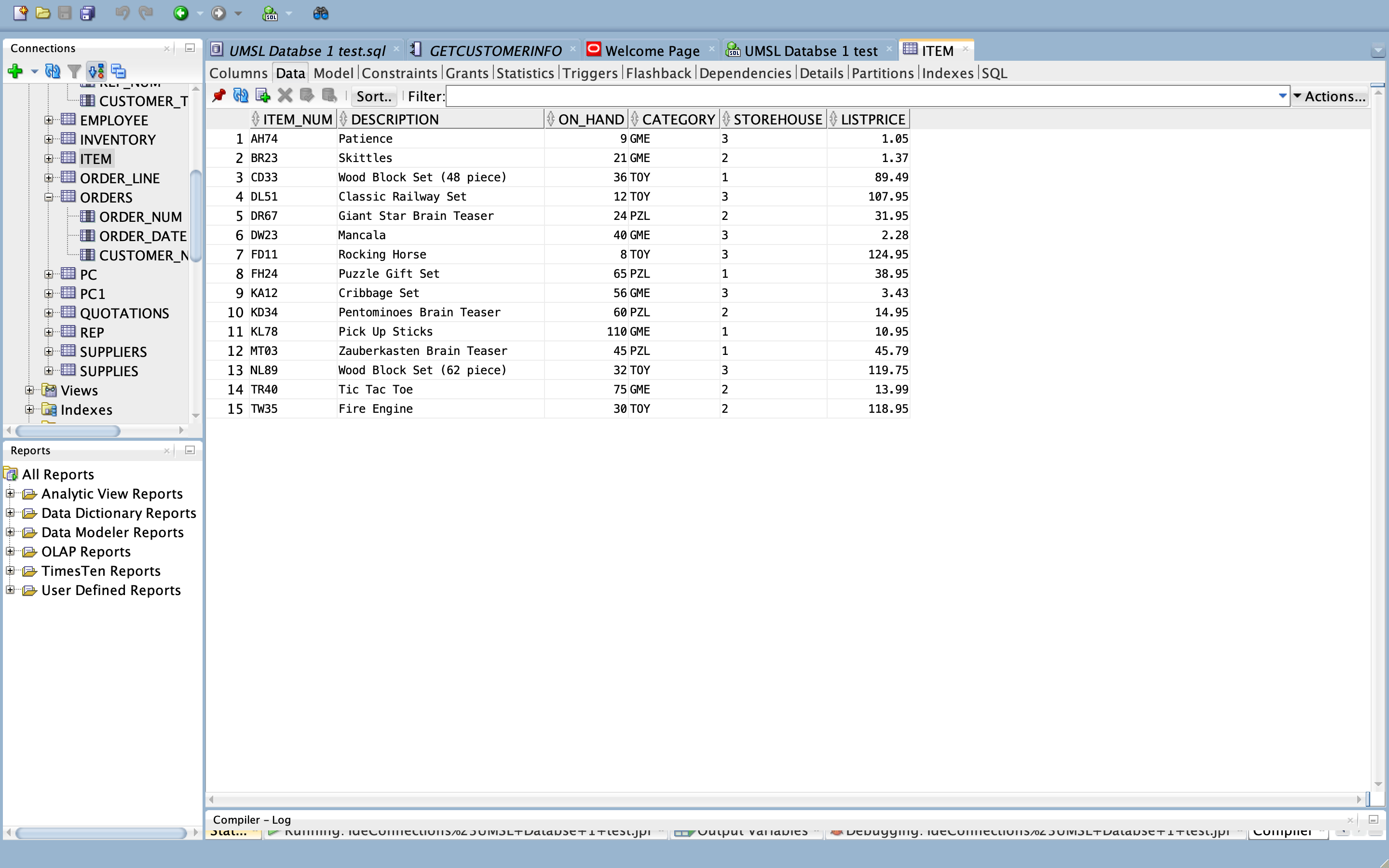Open the Actions... menu button

click(x=1329, y=96)
